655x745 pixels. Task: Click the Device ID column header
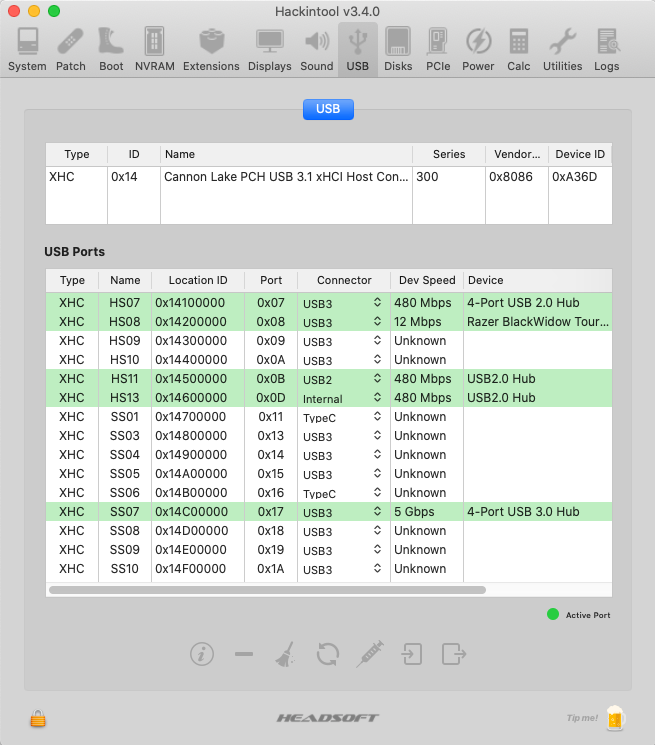(580, 154)
